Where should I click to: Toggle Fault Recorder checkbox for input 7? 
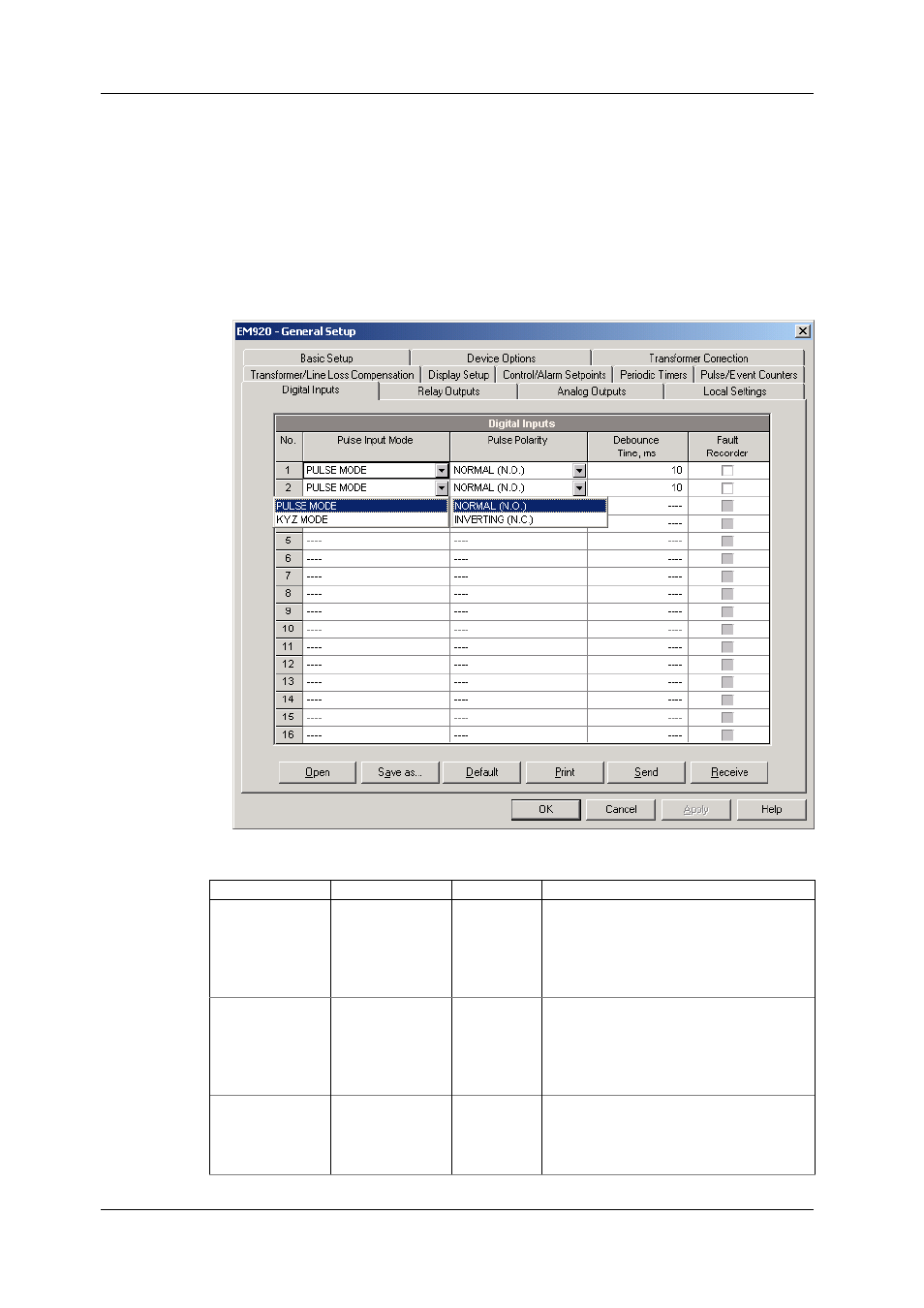pyautogui.click(x=727, y=576)
